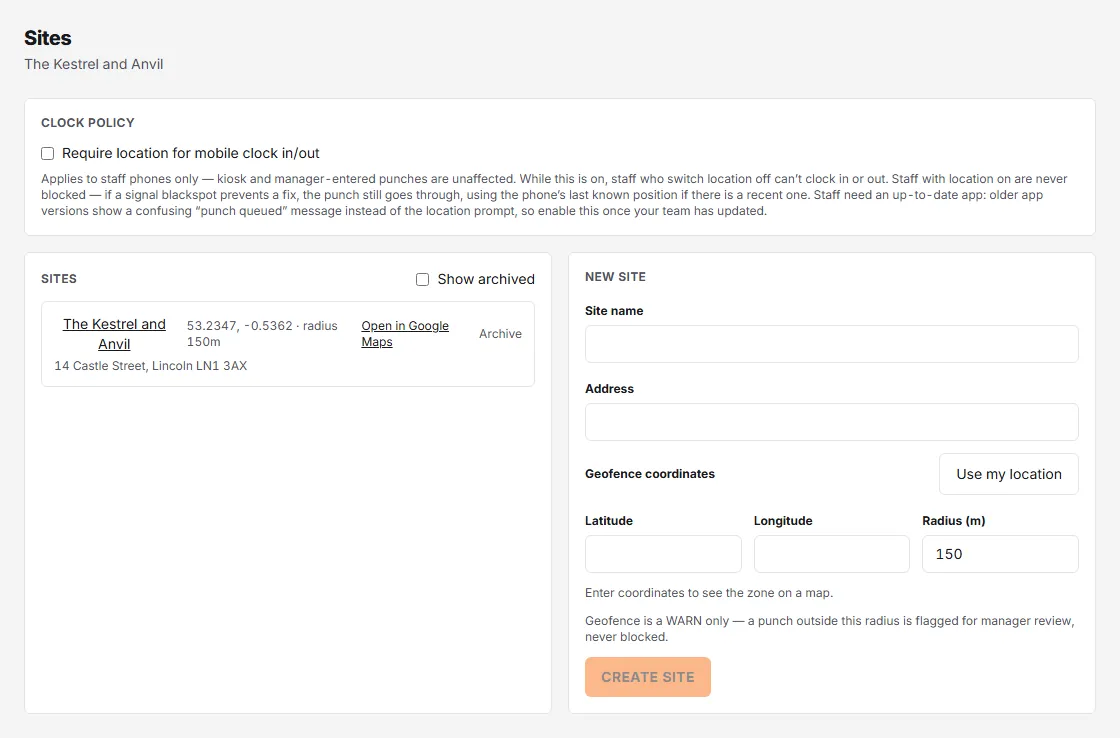Focus the Longitude field
Image resolution: width=1120 pixels, height=738 pixels.
(x=831, y=554)
